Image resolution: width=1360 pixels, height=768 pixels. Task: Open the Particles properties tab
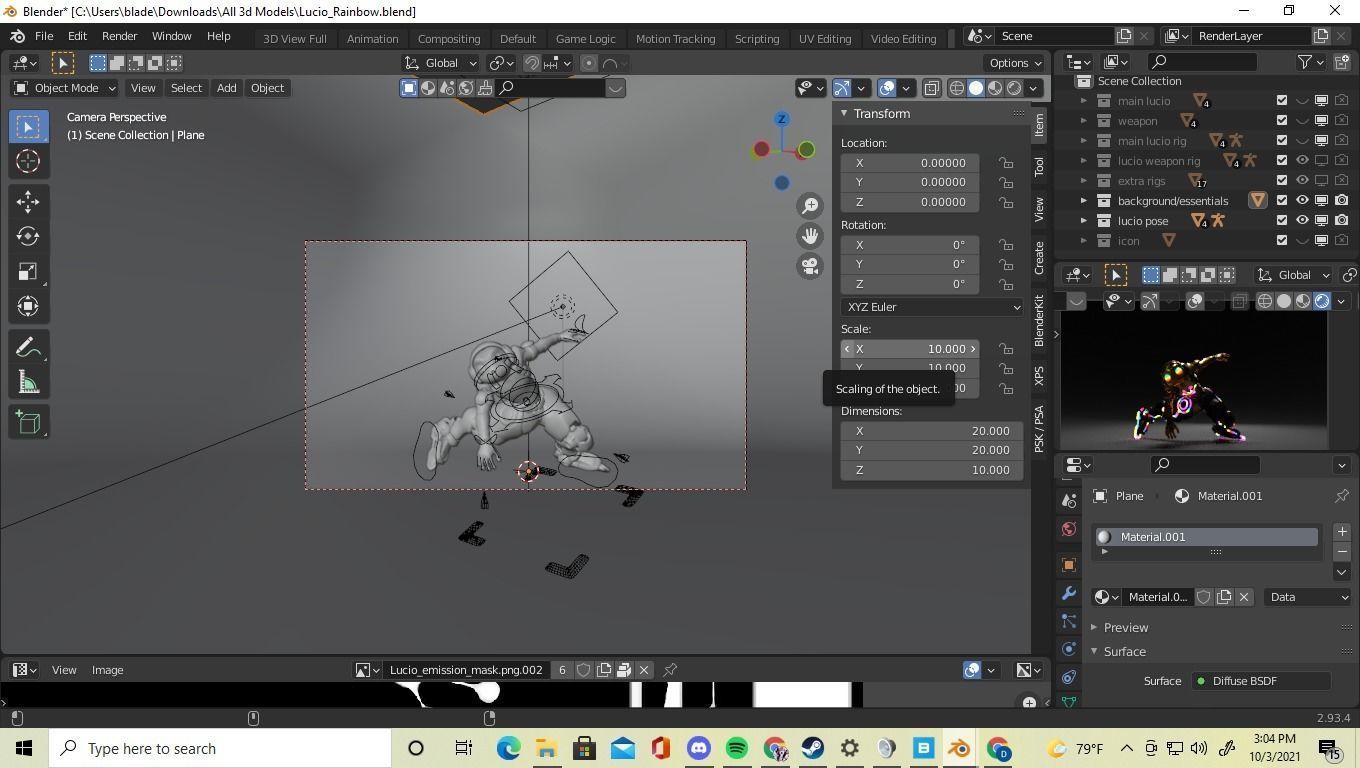pyautogui.click(x=1069, y=622)
